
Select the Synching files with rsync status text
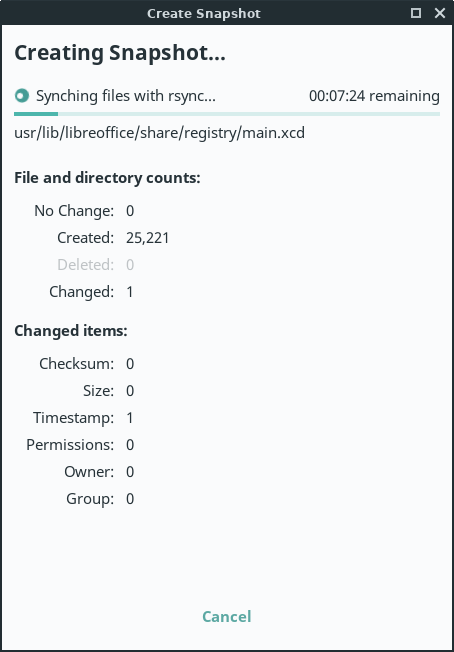tap(126, 96)
